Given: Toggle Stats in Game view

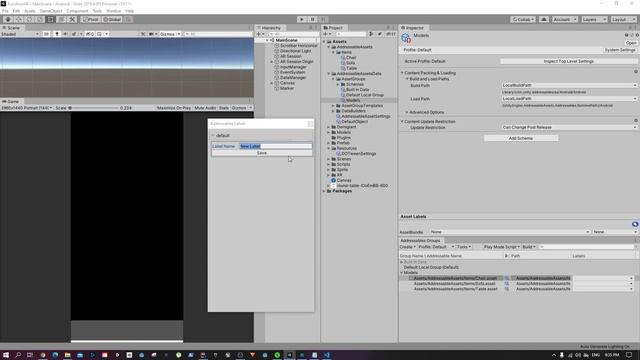Looking at the screenshot, I should pyautogui.click(x=224, y=108).
